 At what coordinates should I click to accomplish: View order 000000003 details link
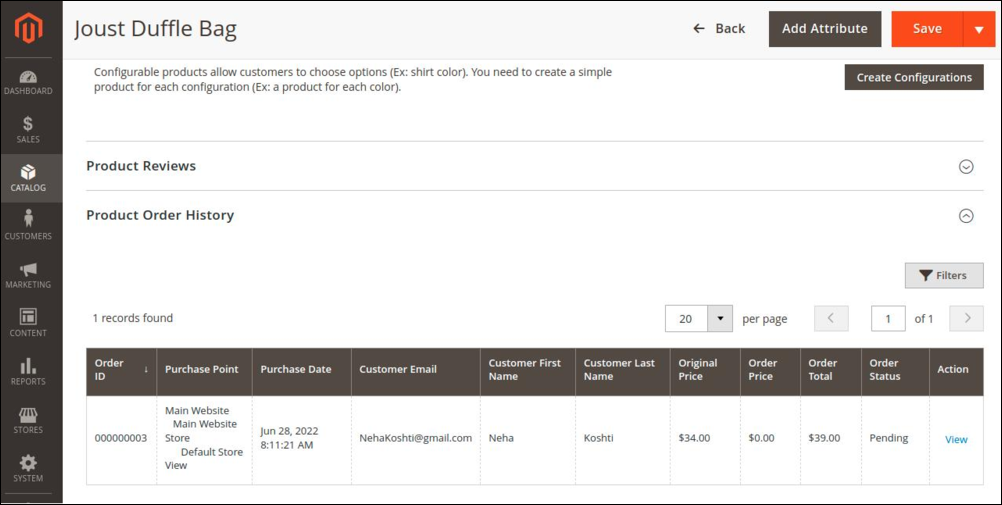956,439
